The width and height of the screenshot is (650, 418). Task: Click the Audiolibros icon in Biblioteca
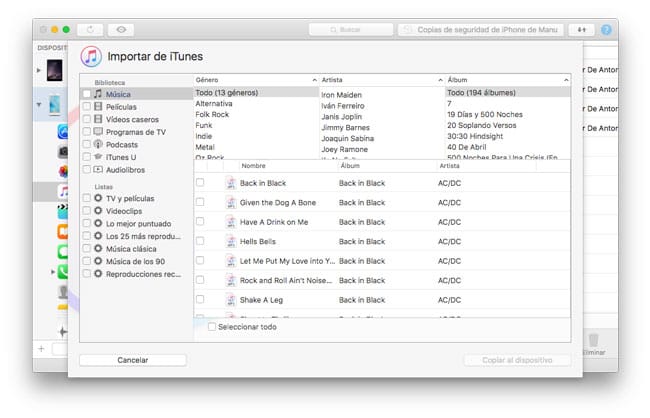(98, 170)
